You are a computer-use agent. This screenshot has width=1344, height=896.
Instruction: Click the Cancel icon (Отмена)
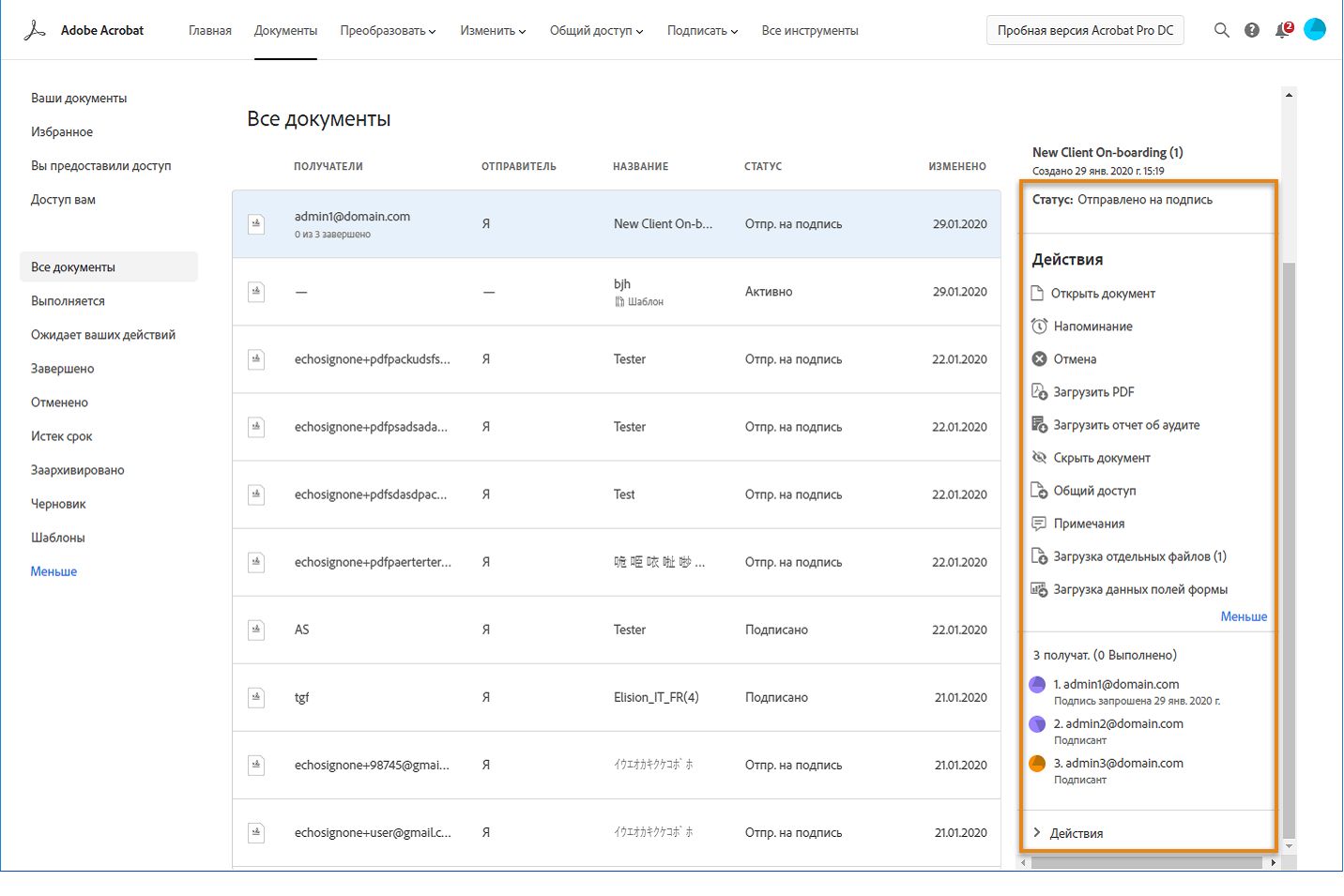[1039, 359]
